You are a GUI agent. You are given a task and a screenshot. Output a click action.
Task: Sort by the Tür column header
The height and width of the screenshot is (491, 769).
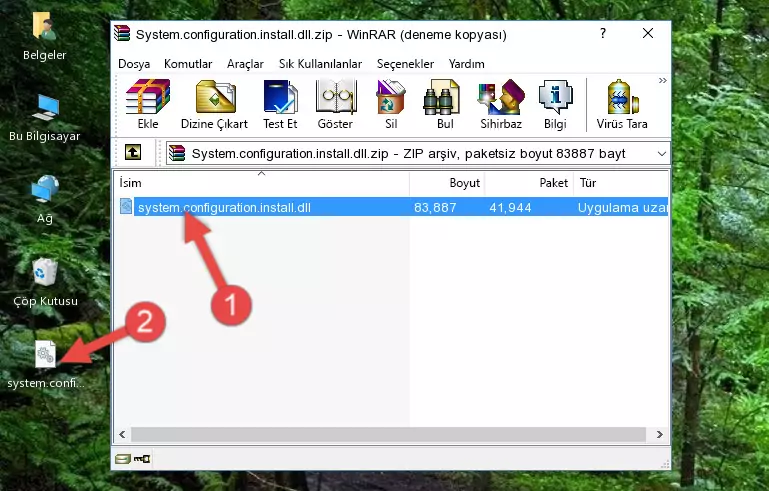[621, 183]
